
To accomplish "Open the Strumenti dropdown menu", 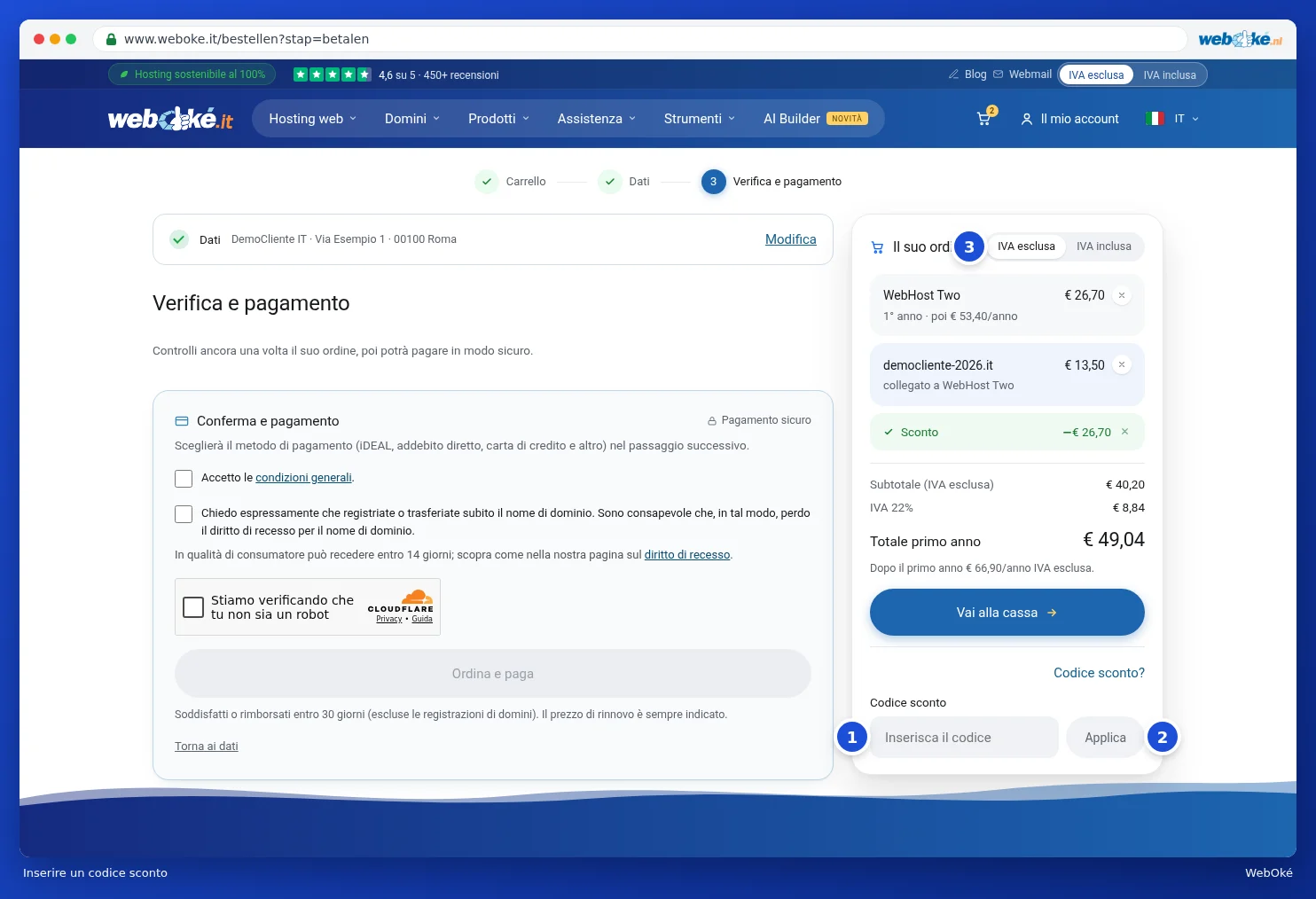I will (x=700, y=119).
